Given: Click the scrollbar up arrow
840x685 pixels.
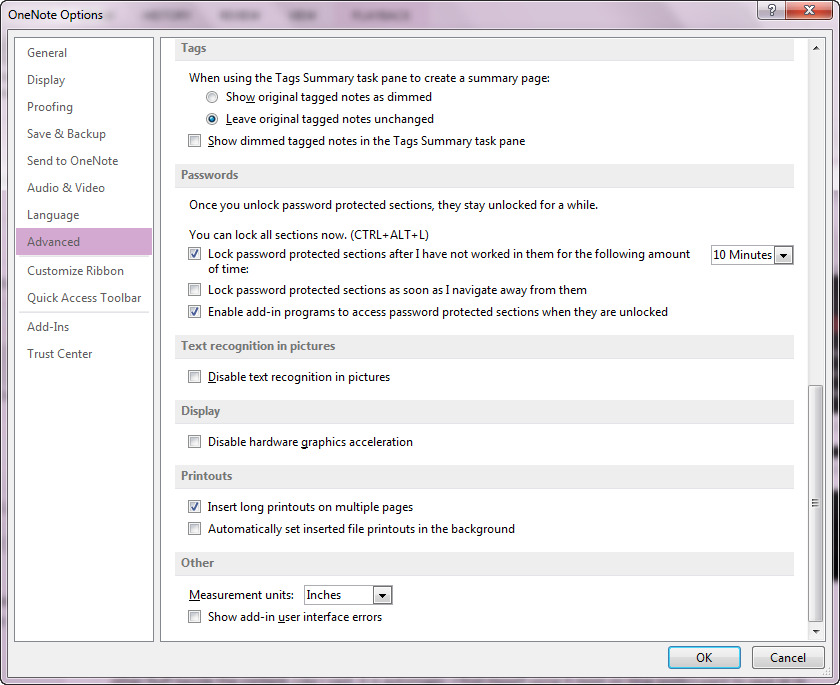Looking at the screenshot, I should 815,48.
